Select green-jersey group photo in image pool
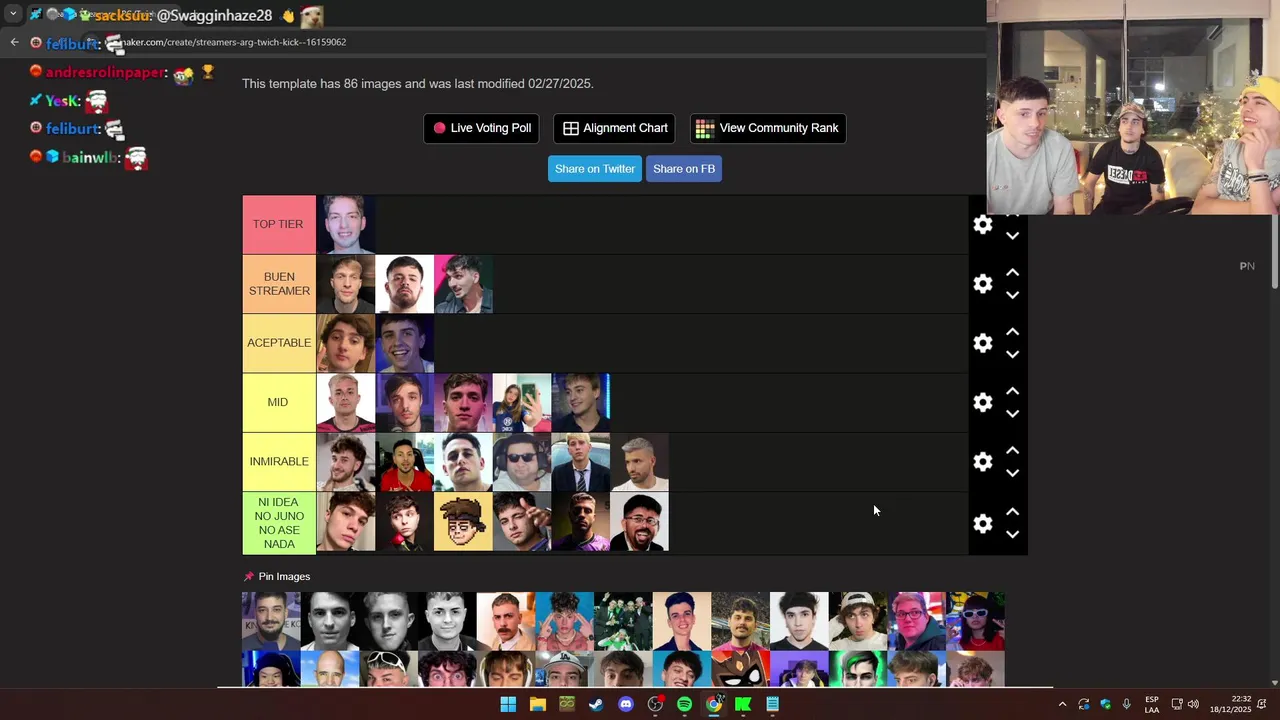 tap(623, 621)
